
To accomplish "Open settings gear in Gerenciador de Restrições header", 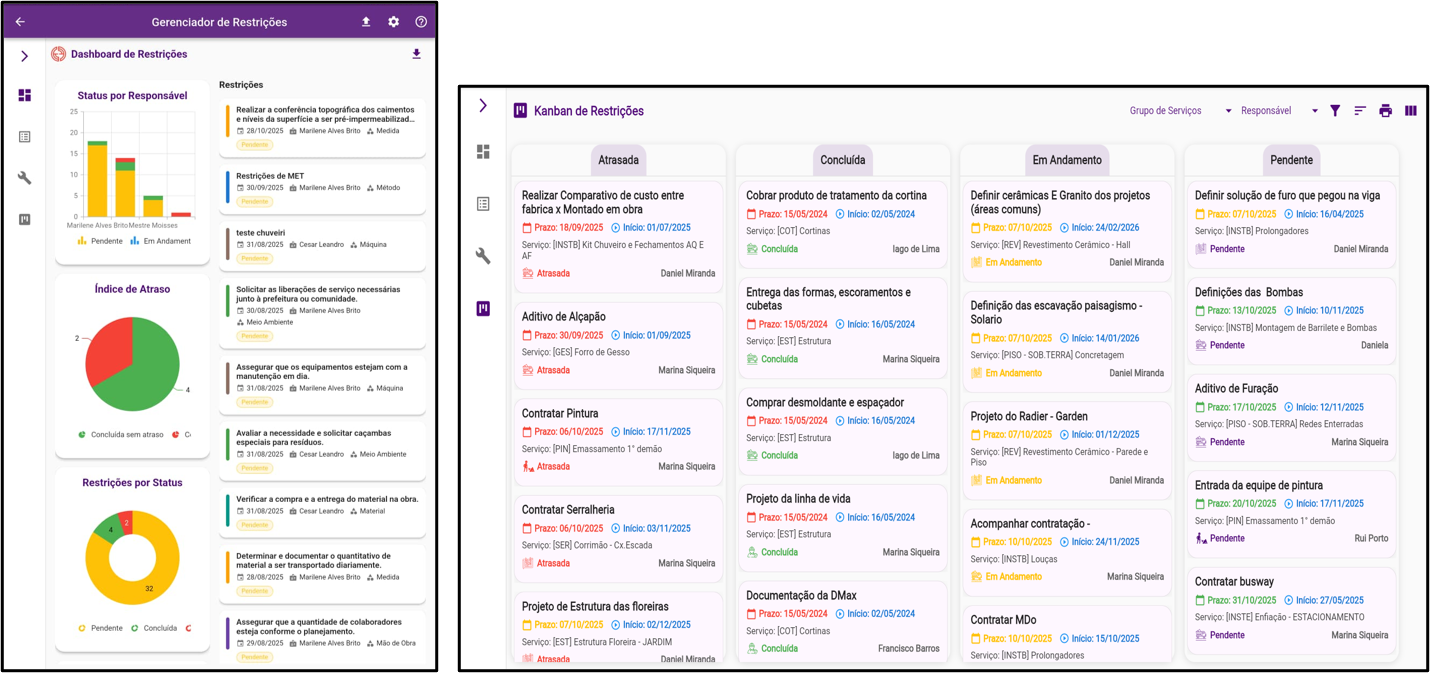I will [393, 22].
